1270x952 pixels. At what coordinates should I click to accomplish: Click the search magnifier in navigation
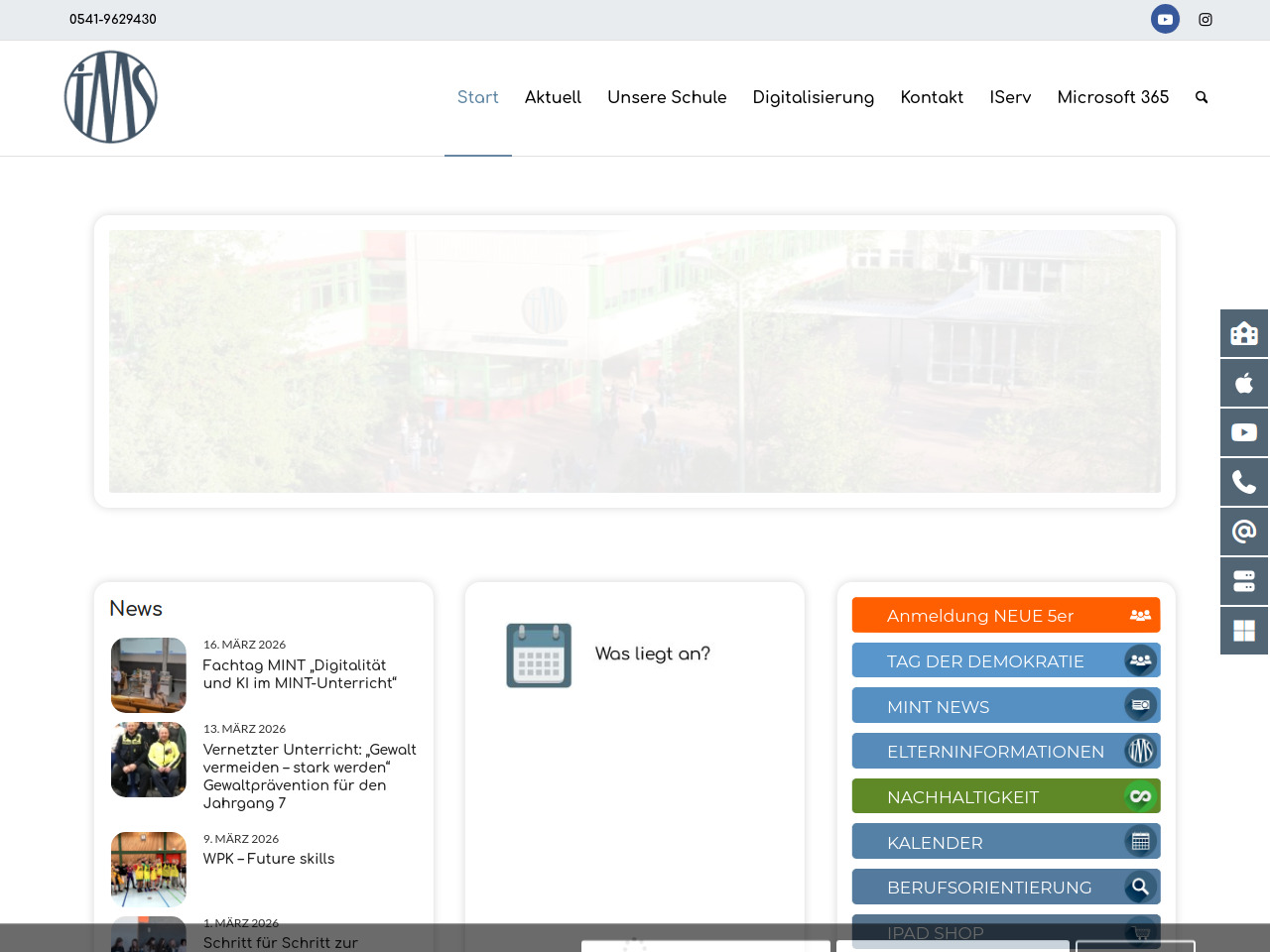click(x=1202, y=97)
